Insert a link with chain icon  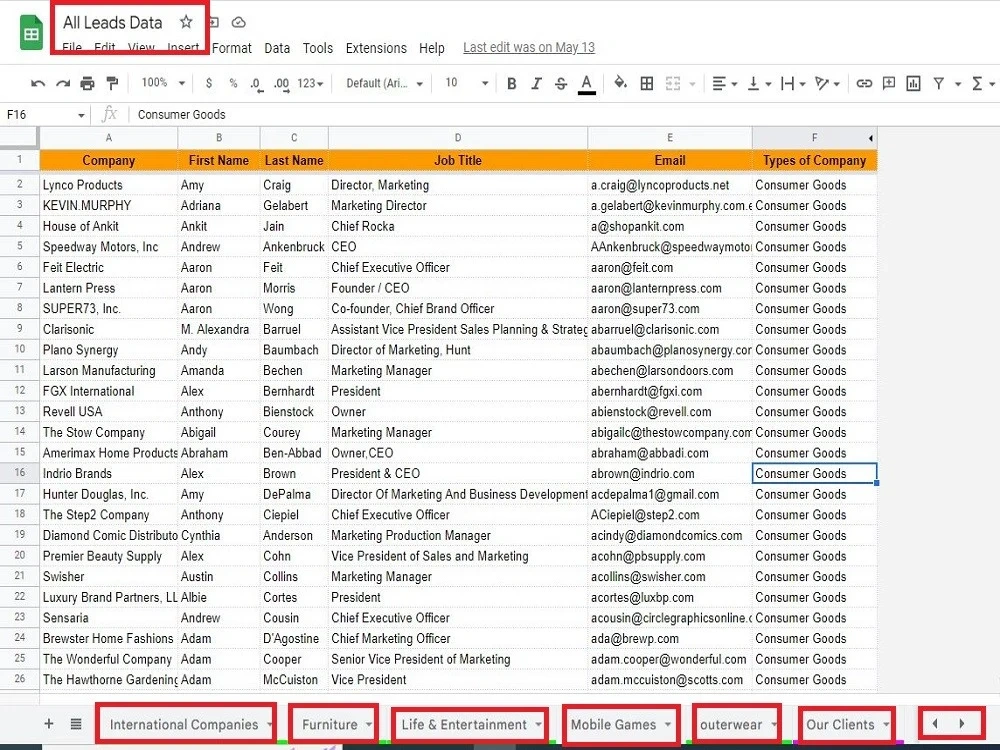tap(864, 84)
